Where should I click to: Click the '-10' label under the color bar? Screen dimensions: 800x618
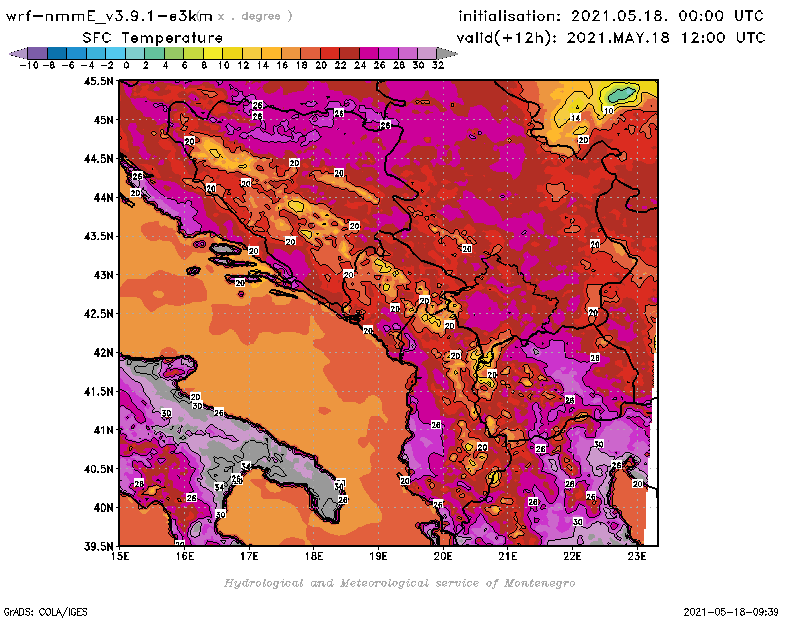pos(29,65)
